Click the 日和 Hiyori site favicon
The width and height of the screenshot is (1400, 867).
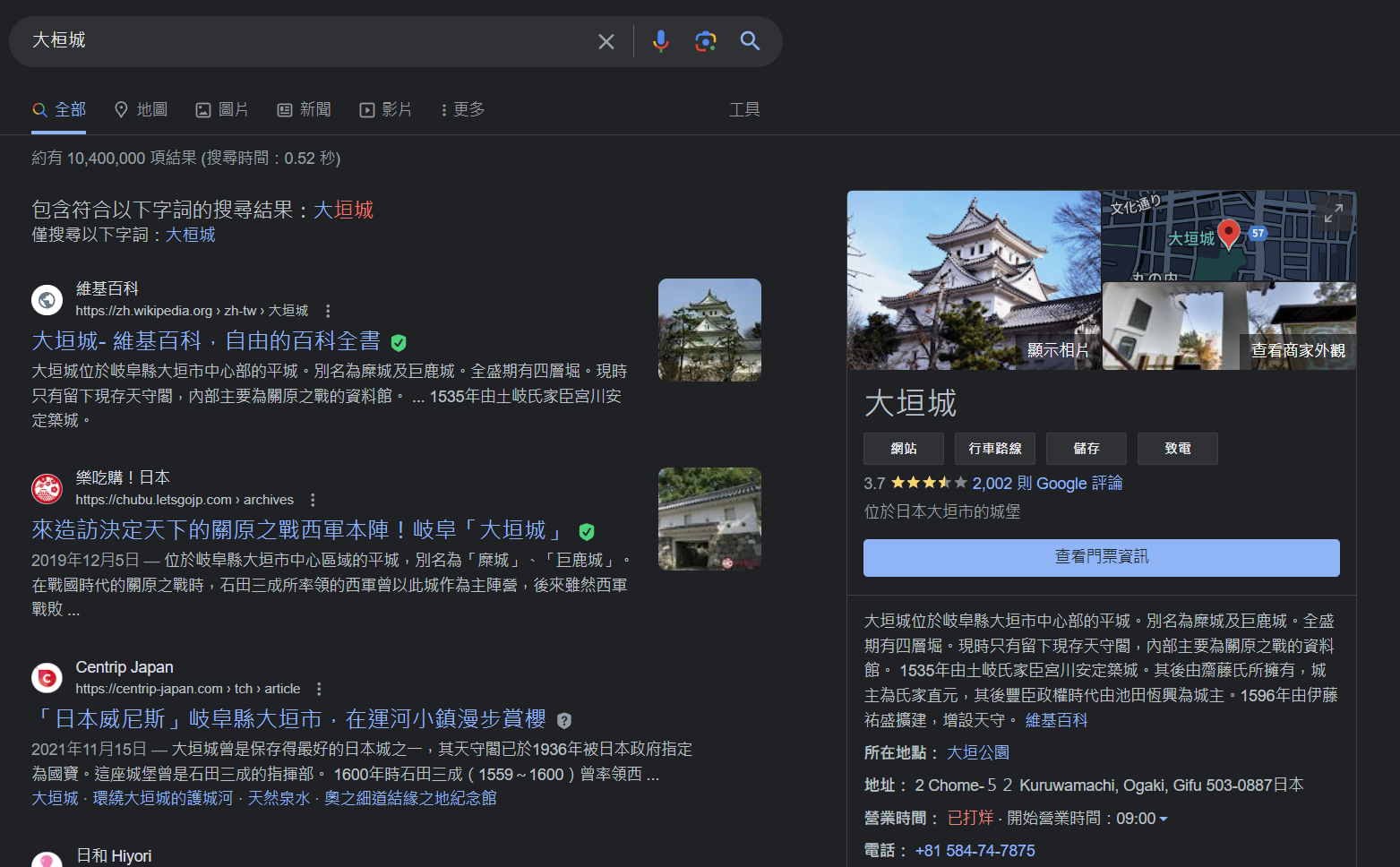(x=47, y=860)
